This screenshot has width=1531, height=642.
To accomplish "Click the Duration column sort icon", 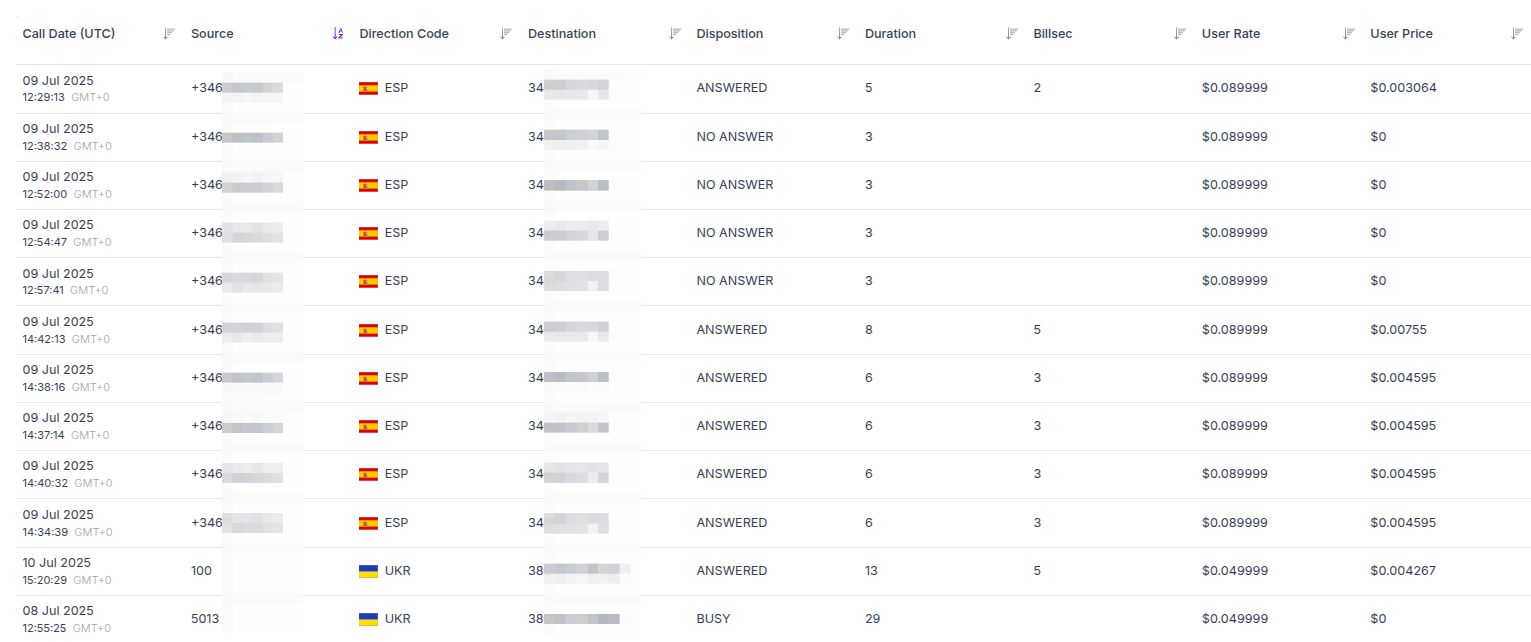I will coord(1012,34).
